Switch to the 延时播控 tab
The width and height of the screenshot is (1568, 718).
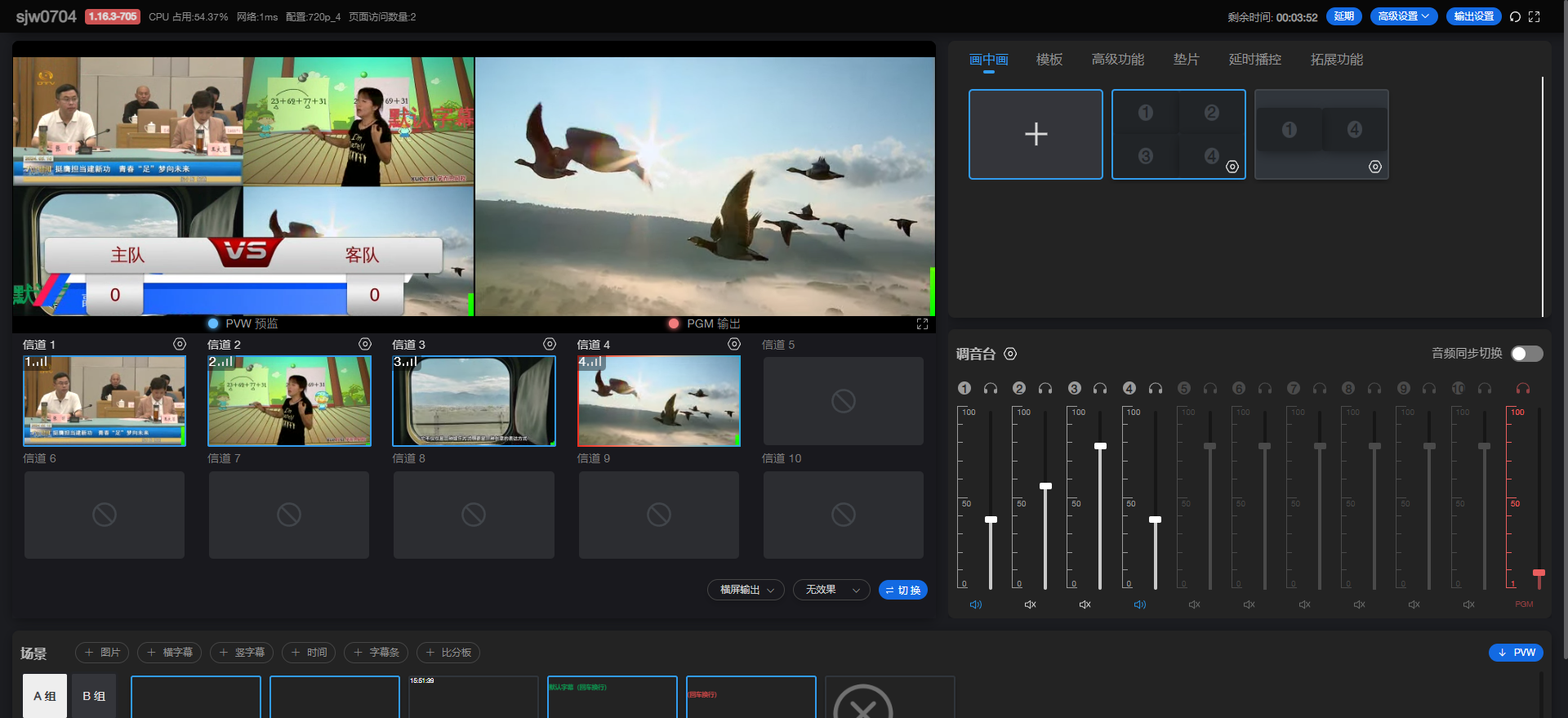click(x=1254, y=60)
